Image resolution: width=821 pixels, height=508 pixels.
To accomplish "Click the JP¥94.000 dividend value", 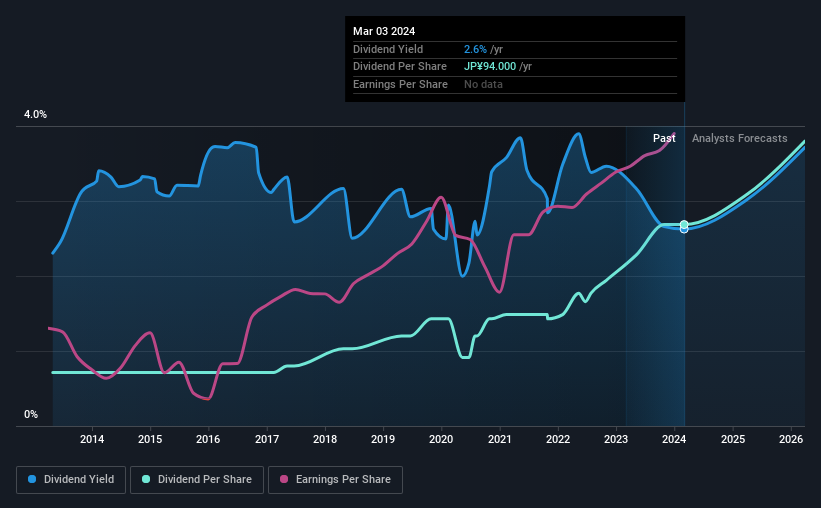I will coord(490,67).
